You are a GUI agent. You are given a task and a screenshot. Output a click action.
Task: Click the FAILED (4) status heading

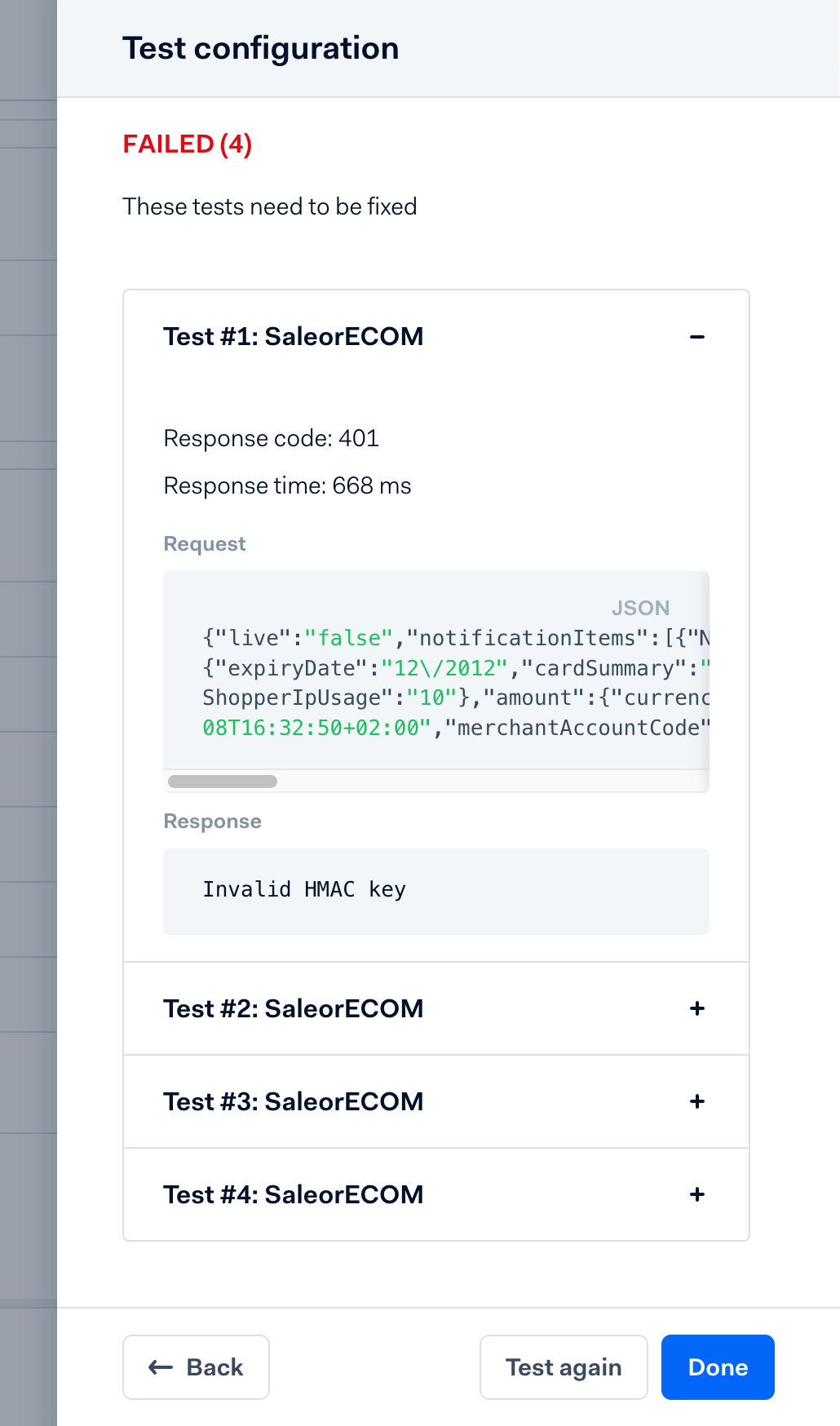(x=188, y=144)
